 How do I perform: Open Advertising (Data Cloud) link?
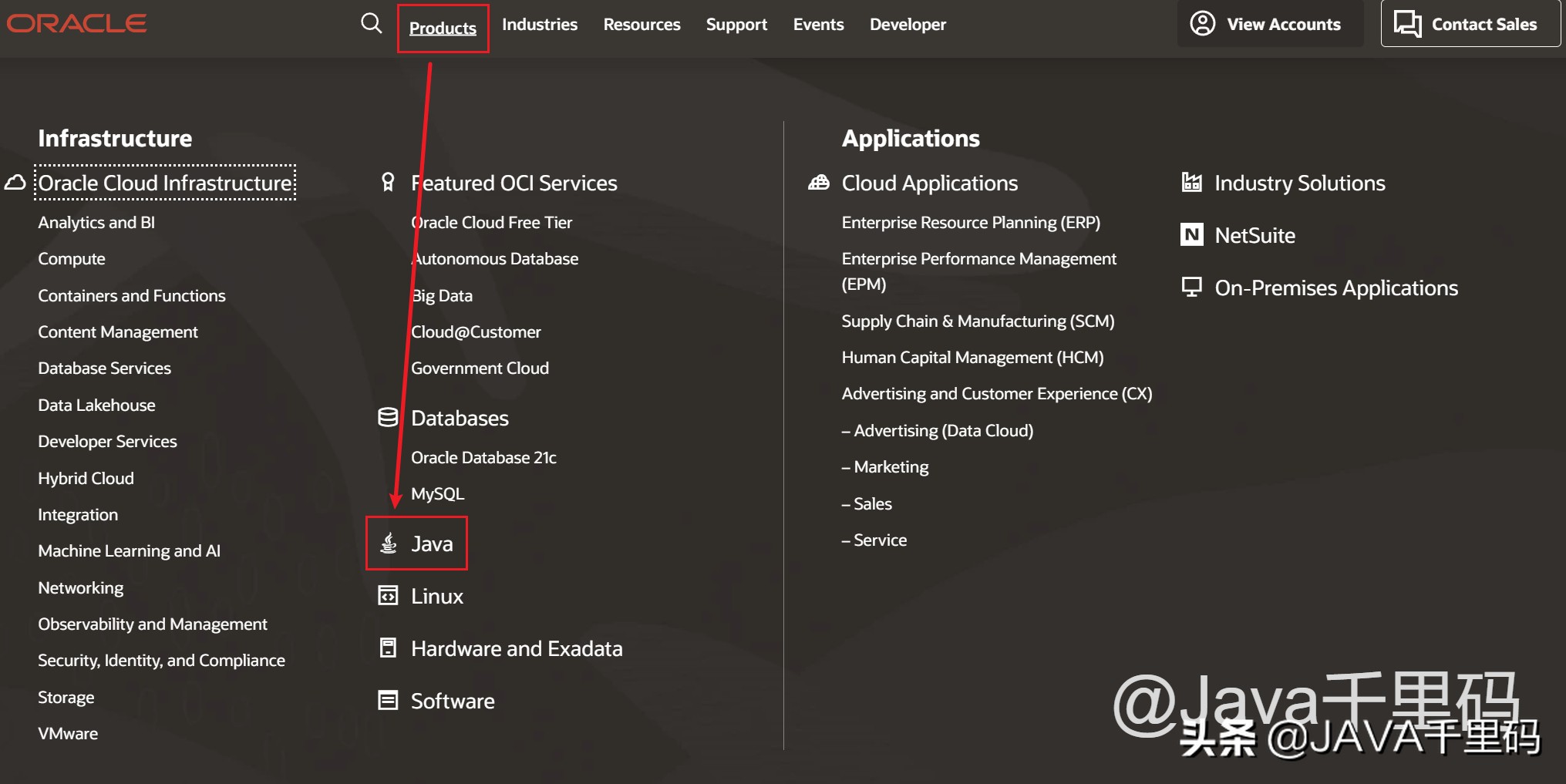(x=937, y=431)
